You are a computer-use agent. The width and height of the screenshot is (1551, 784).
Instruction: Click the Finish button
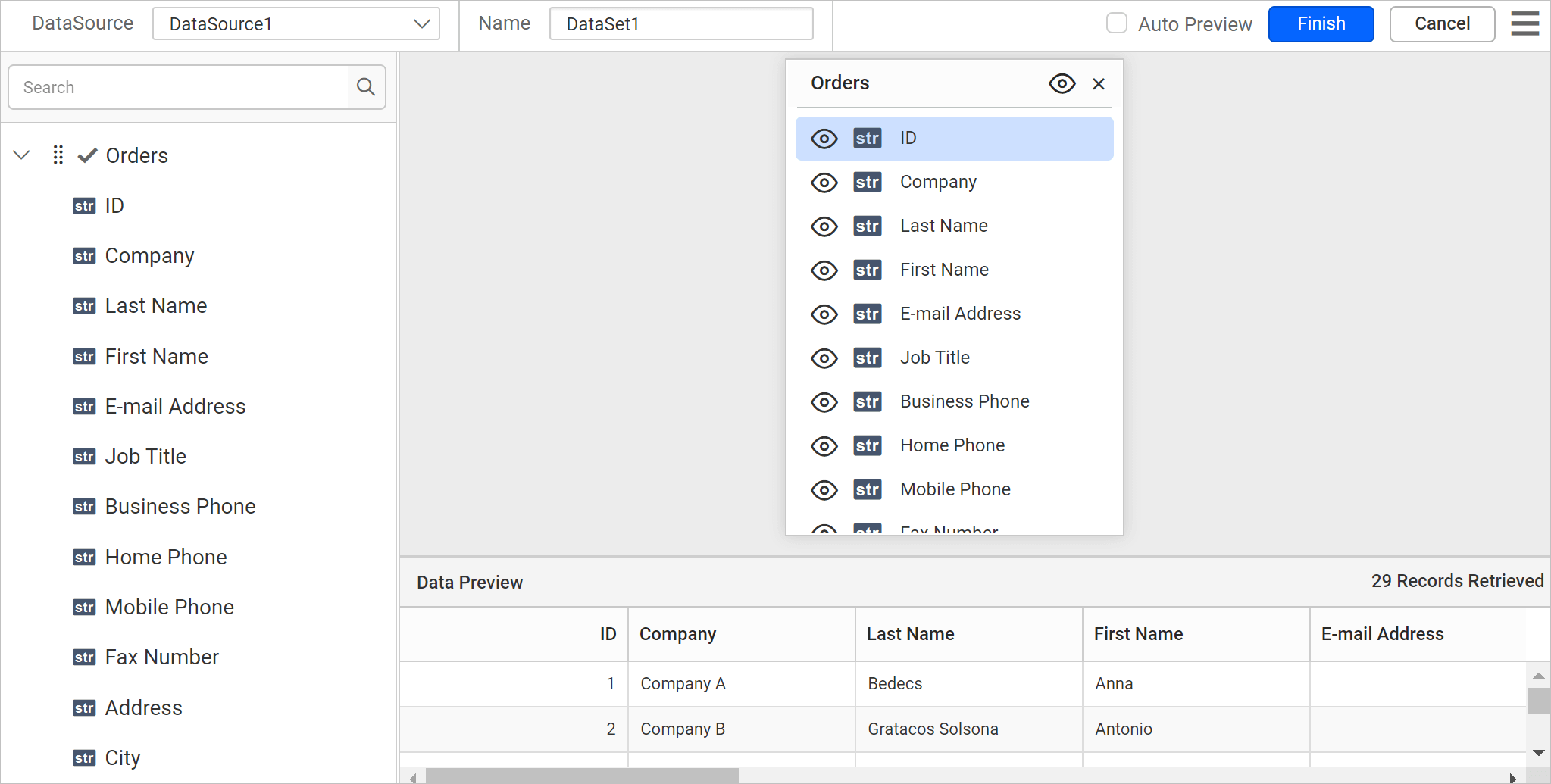point(1320,24)
